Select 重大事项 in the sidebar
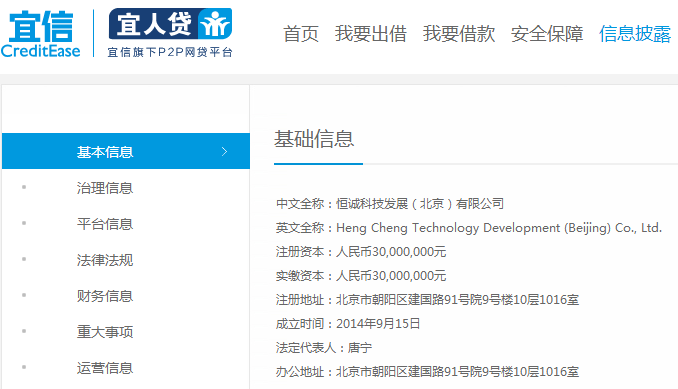 click(x=105, y=332)
